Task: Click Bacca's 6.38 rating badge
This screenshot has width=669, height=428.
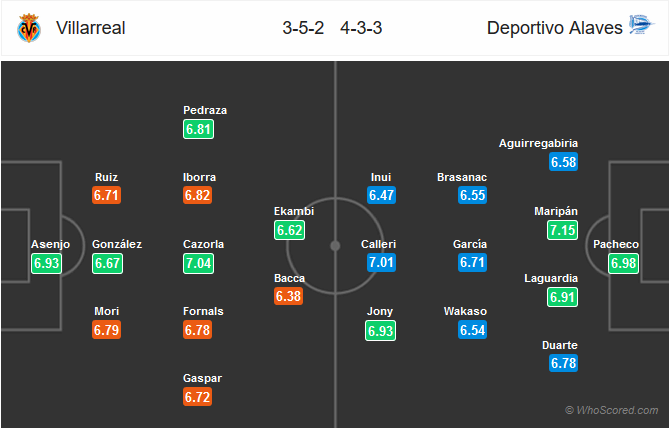Action: point(289,296)
